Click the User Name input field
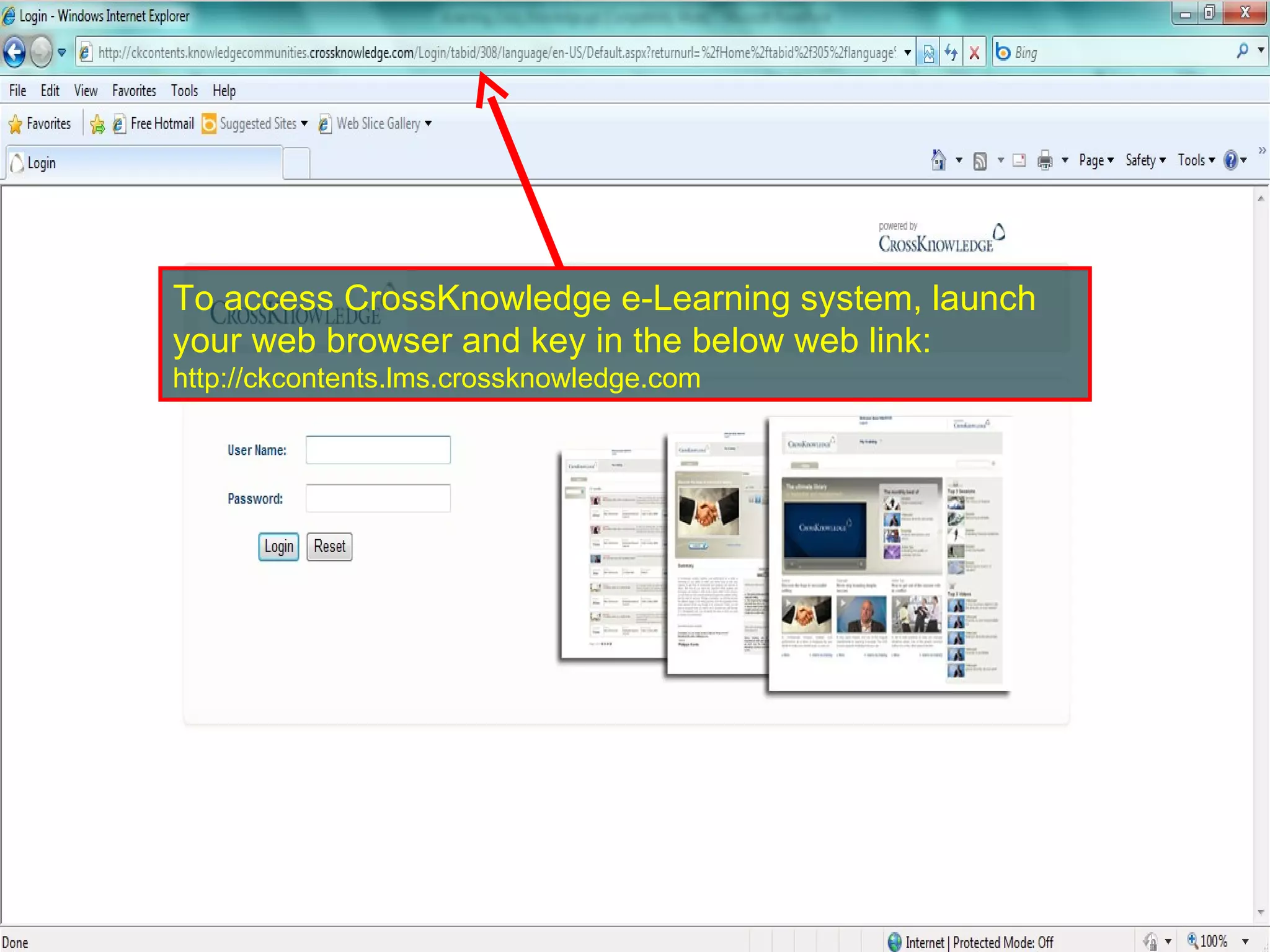The image size is (1270, 952). click(x=378, y=450)
